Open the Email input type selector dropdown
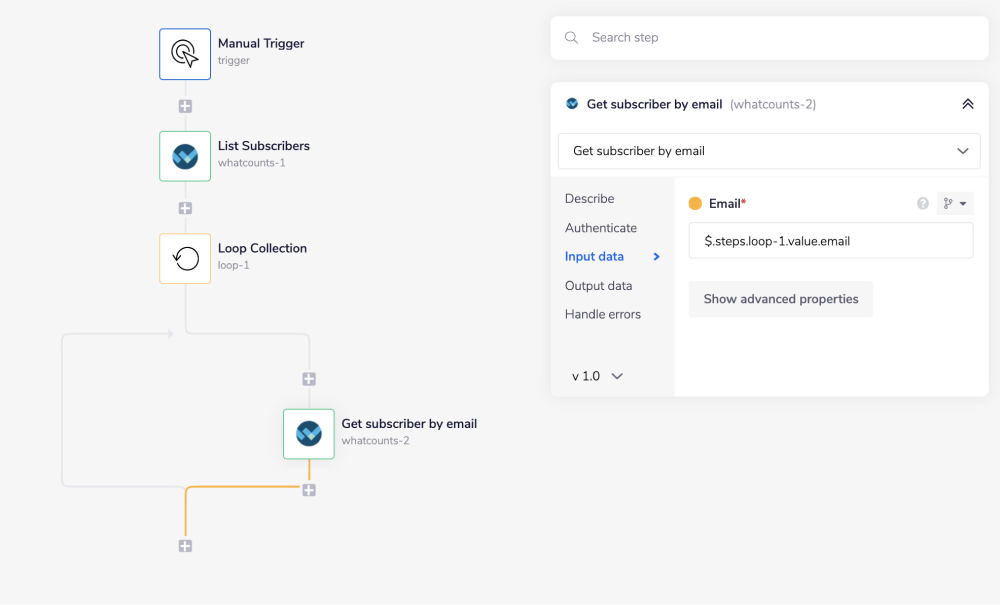1000x605 pixels. click(x=955, y=204)
